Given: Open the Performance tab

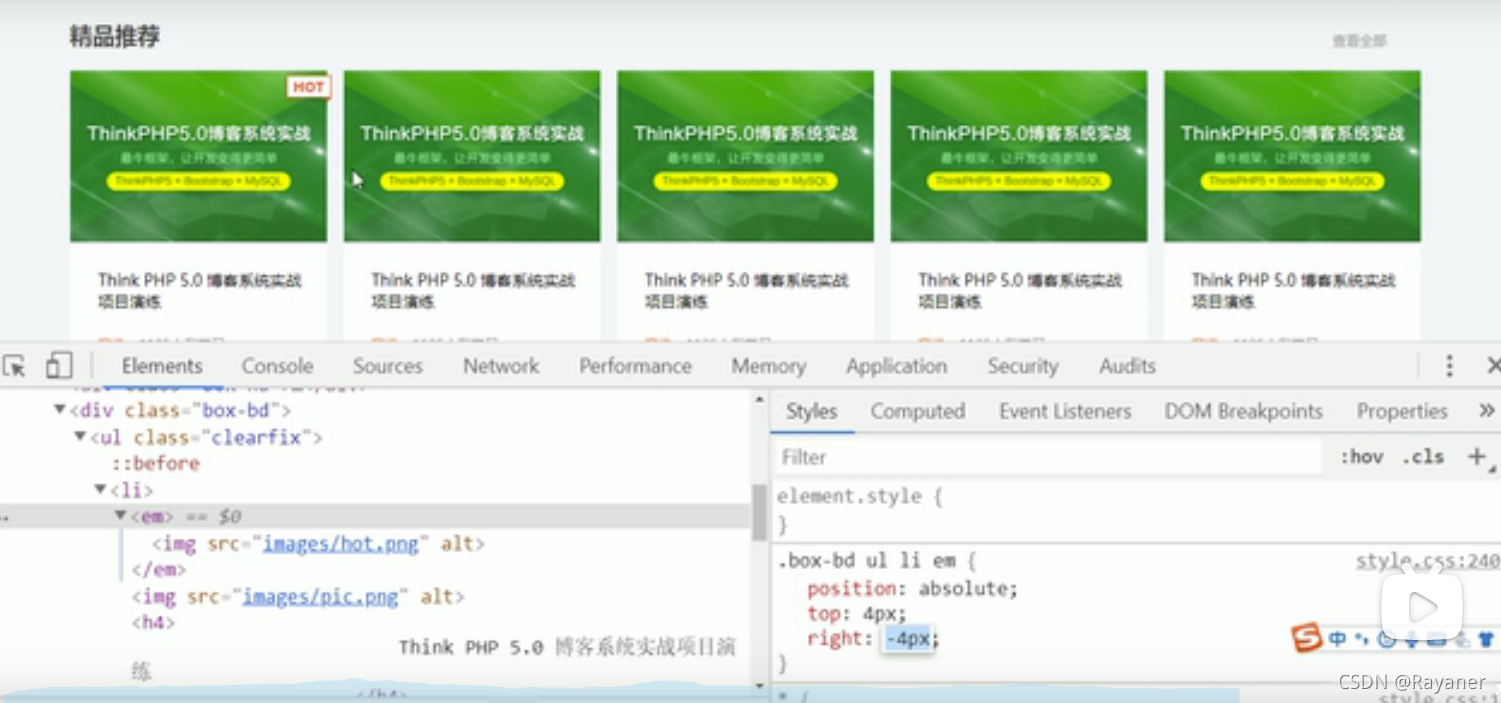Looking at the screenshot, I should [x=635, y=366].
